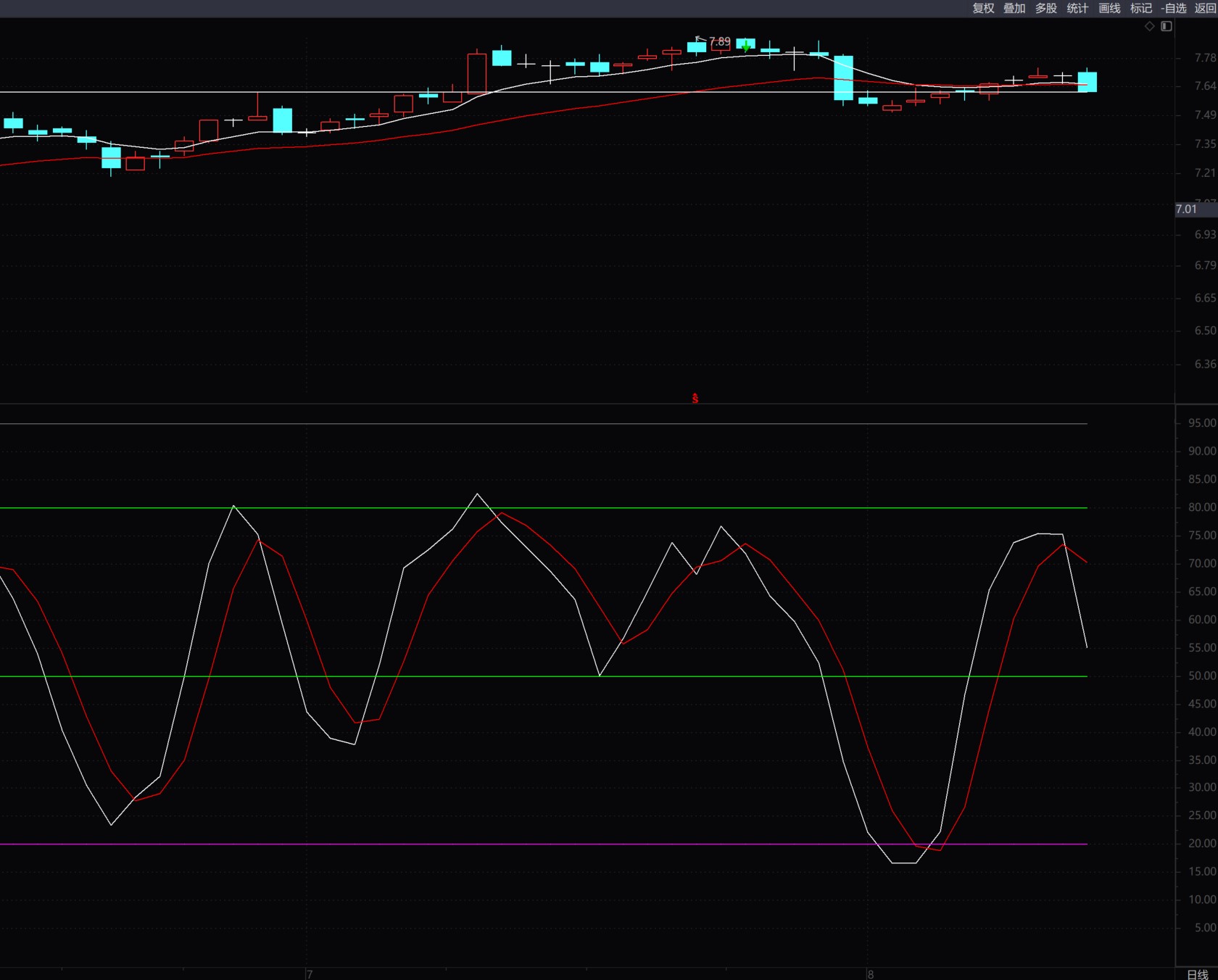Click the 80.00 indicator axis label

pos(1202,507)
